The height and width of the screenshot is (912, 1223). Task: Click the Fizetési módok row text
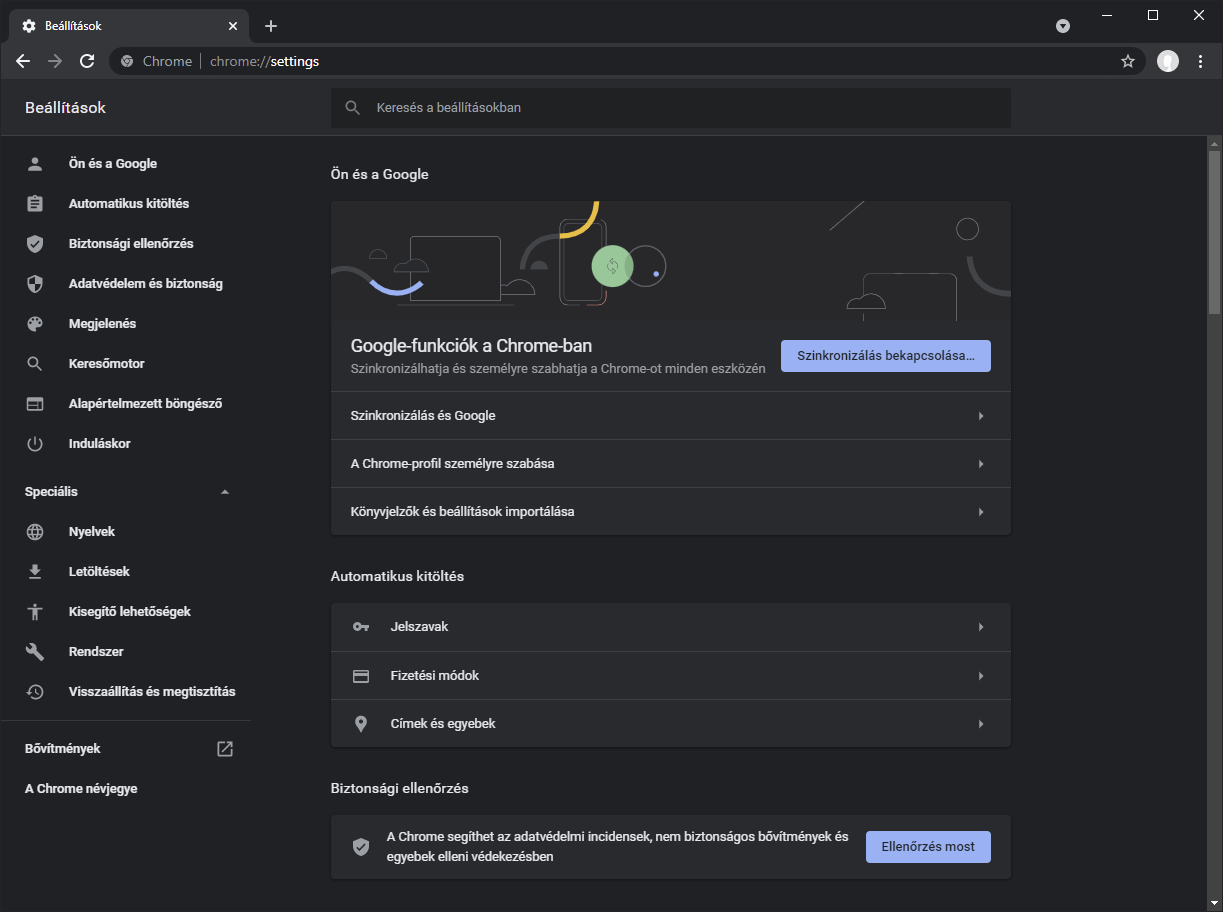tap(435, 676)
